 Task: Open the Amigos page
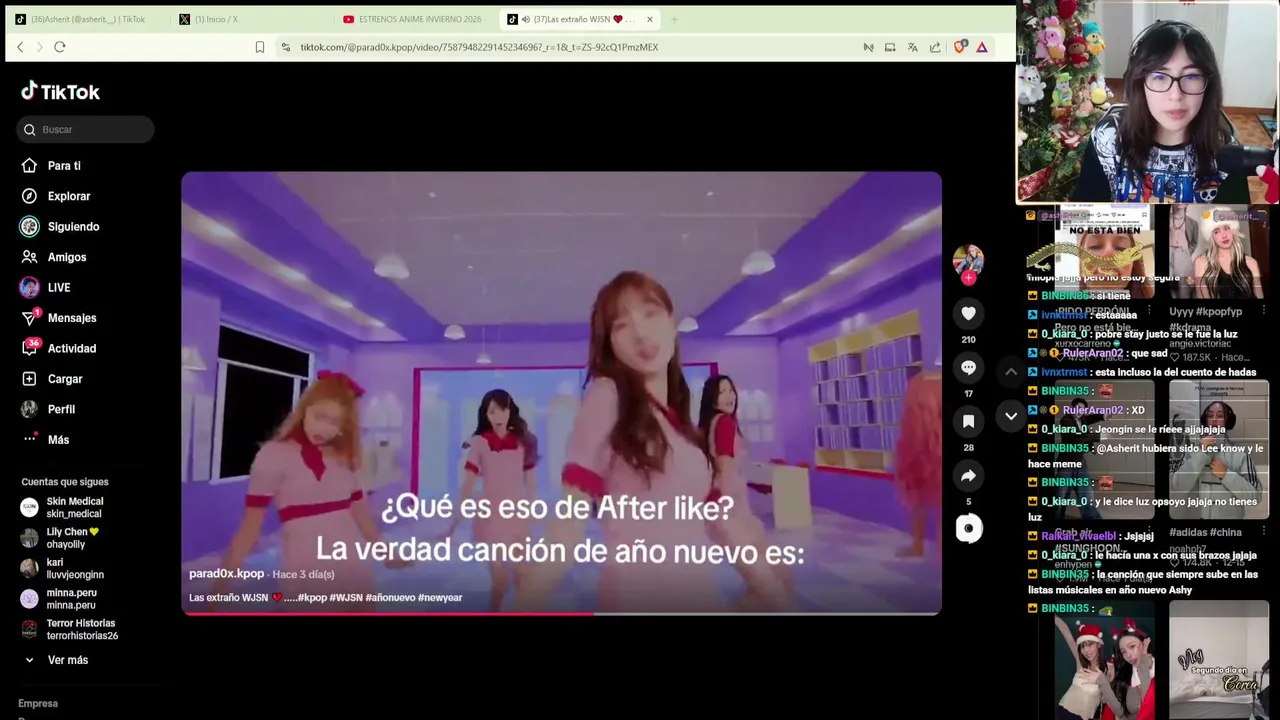coord(67,257)
